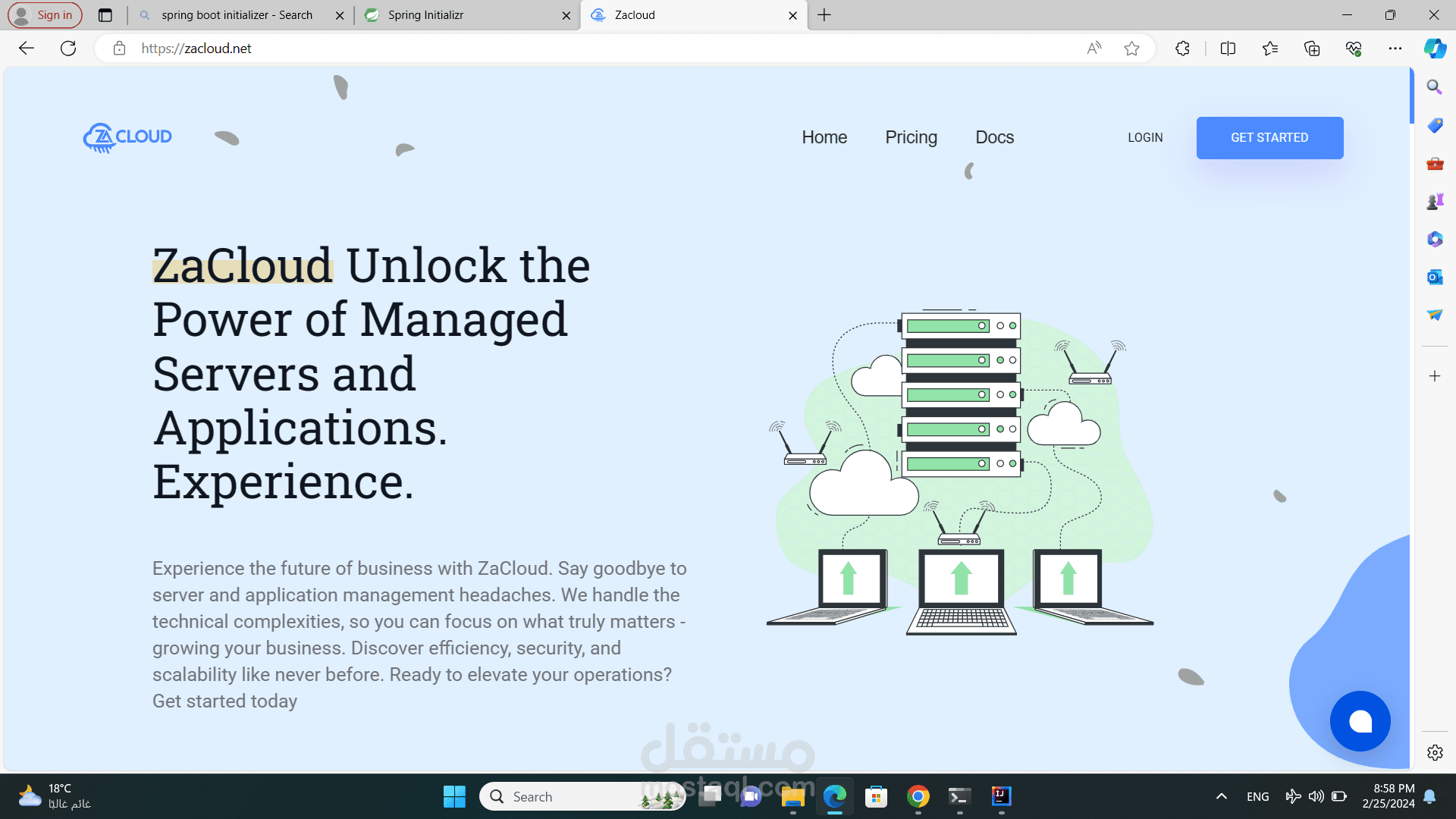Viewport: 1456px width, 819px height.
Task: Switch to the Spring Initializr tab
Action: point(455,14)
